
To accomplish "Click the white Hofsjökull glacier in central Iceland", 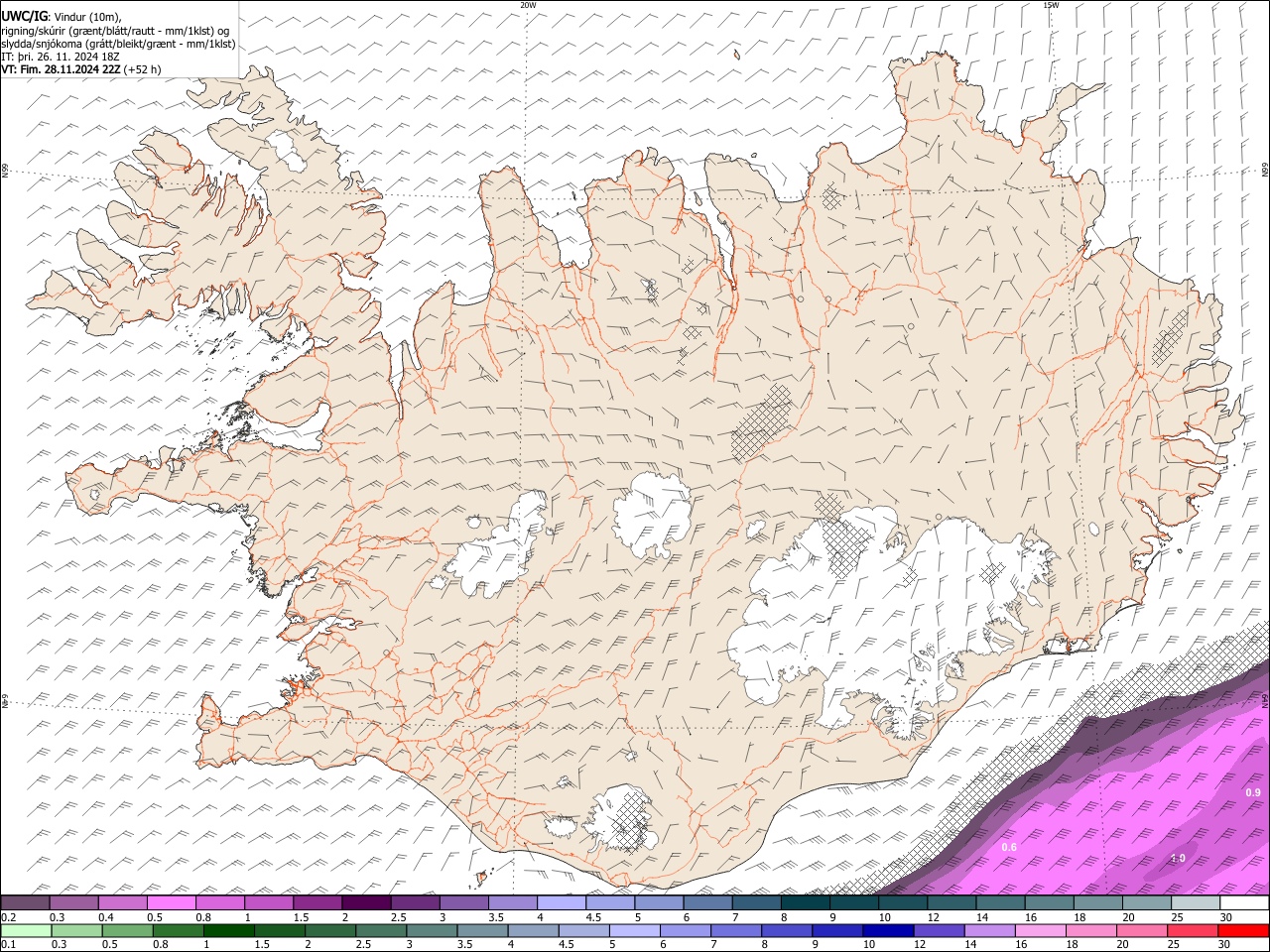I will [x=652, y=514].
